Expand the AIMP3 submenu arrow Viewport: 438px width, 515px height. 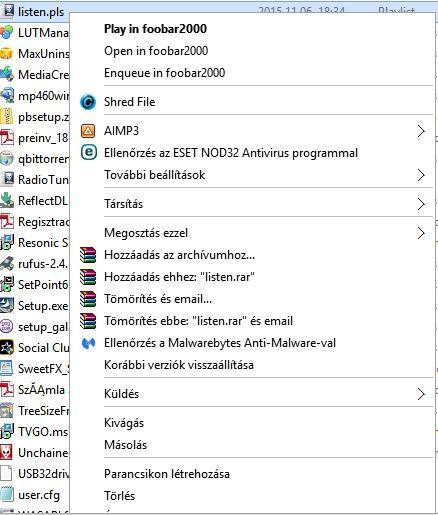pos(421,131)
